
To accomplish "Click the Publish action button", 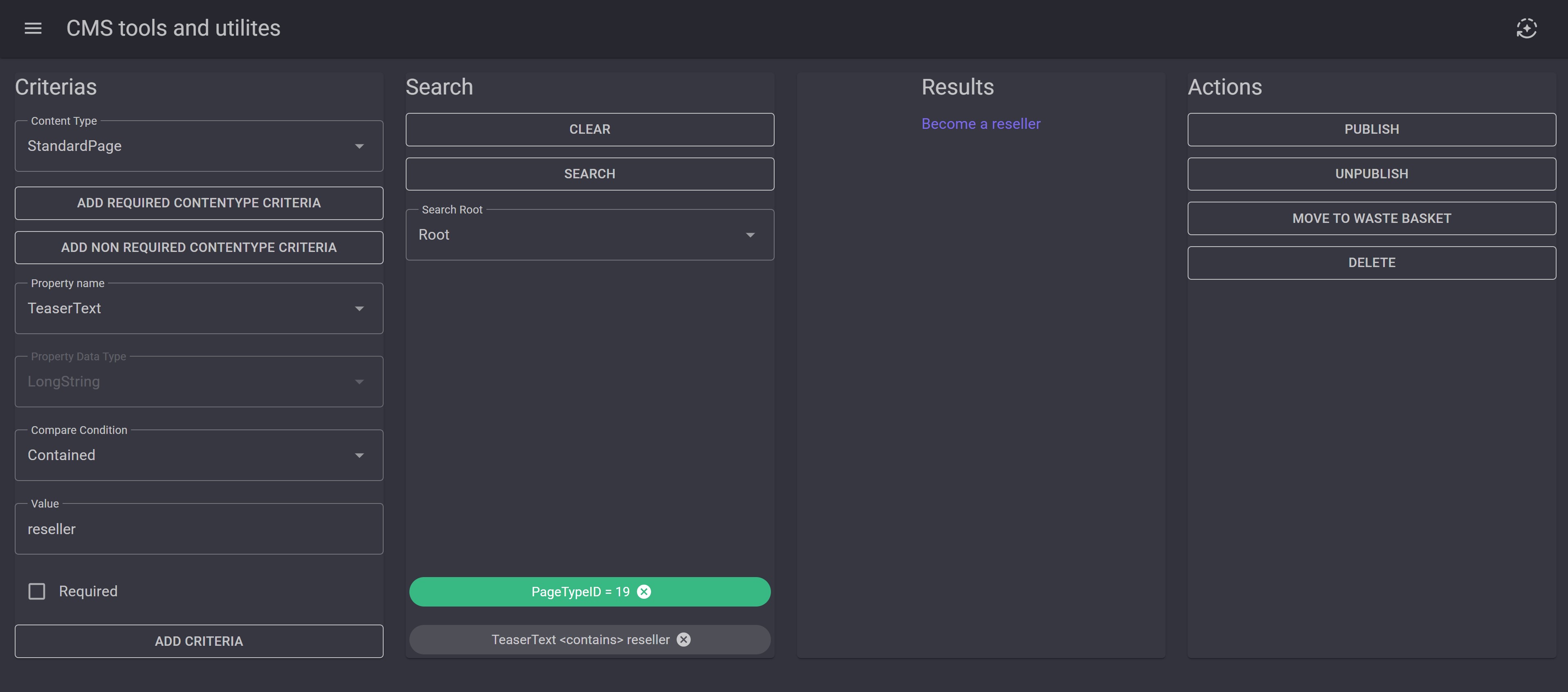I will click(1371, 130).
